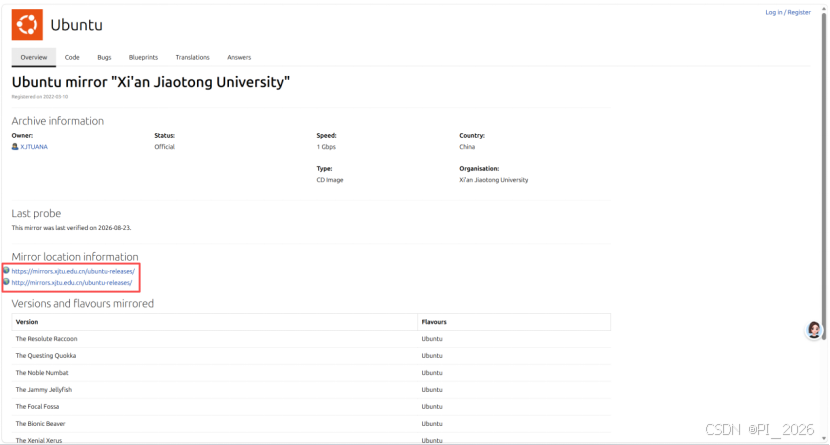Click the scrollbar up arrow
830x445 pixels.
[x=824, y=10]
